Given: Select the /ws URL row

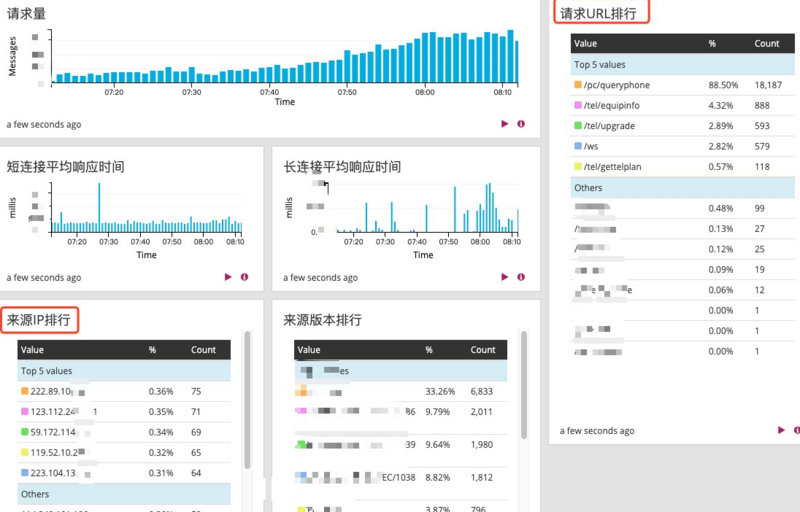Looking at the screenshot, I should [683, 146].
